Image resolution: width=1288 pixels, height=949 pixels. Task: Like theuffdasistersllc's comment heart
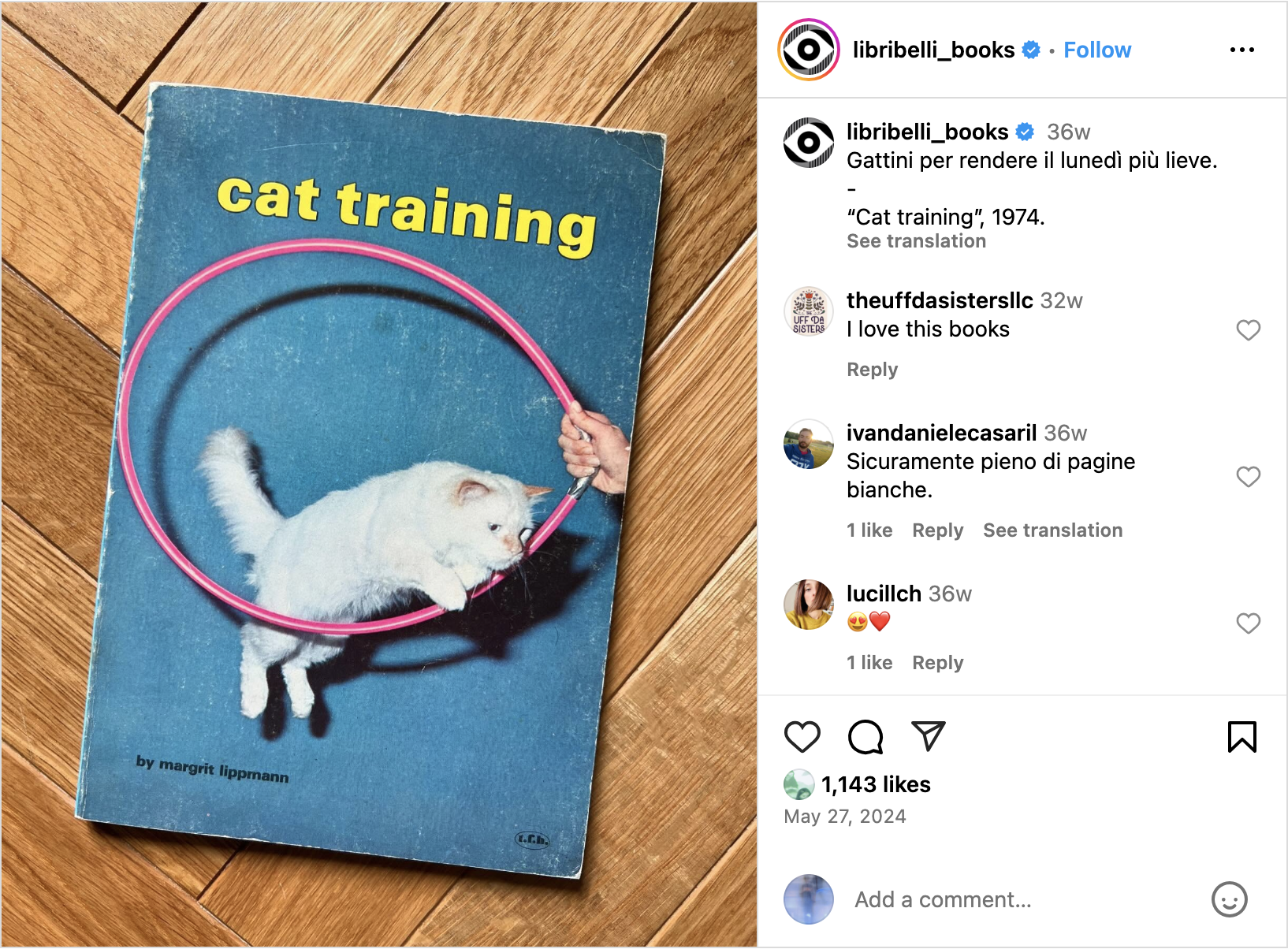pos(1249,329)
